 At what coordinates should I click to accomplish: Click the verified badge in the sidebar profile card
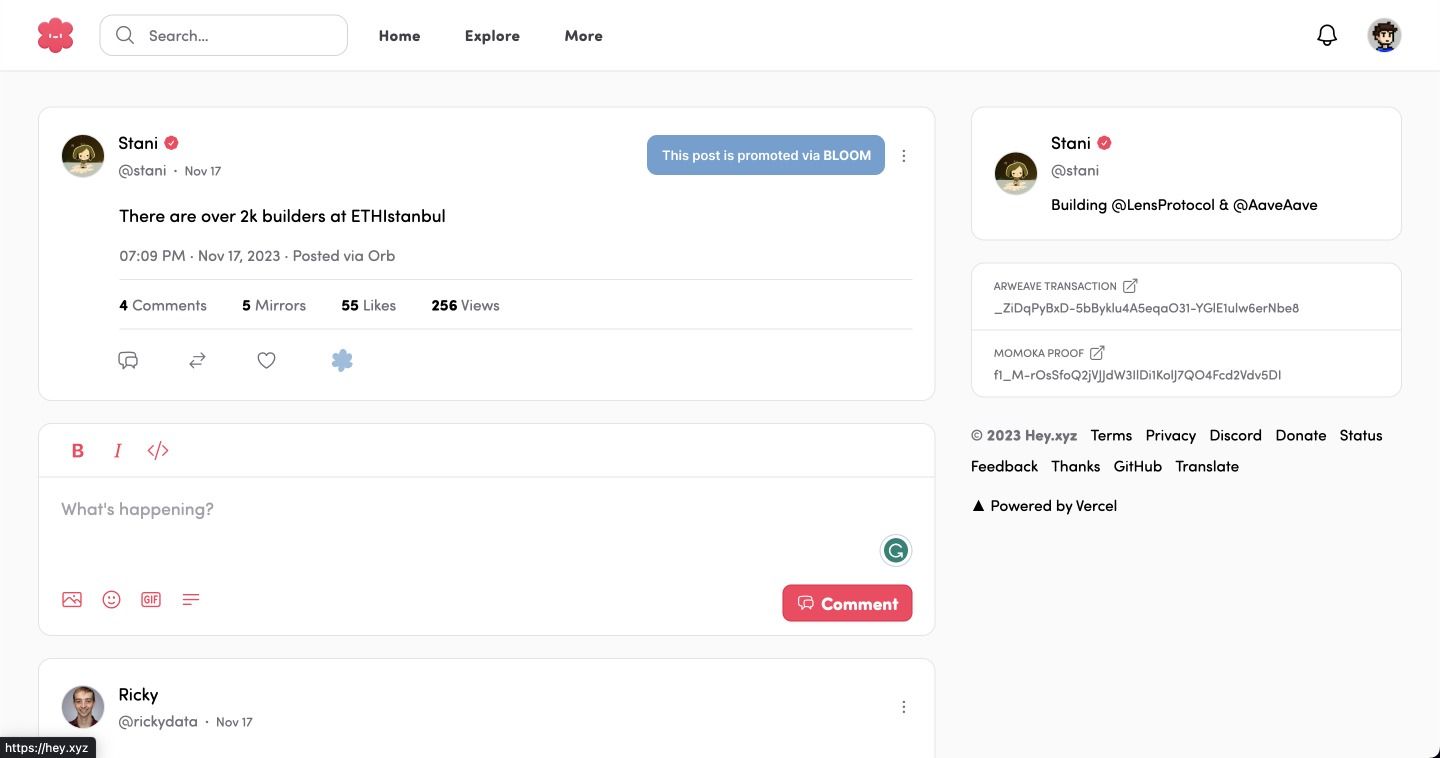(x=1104, y=143)
